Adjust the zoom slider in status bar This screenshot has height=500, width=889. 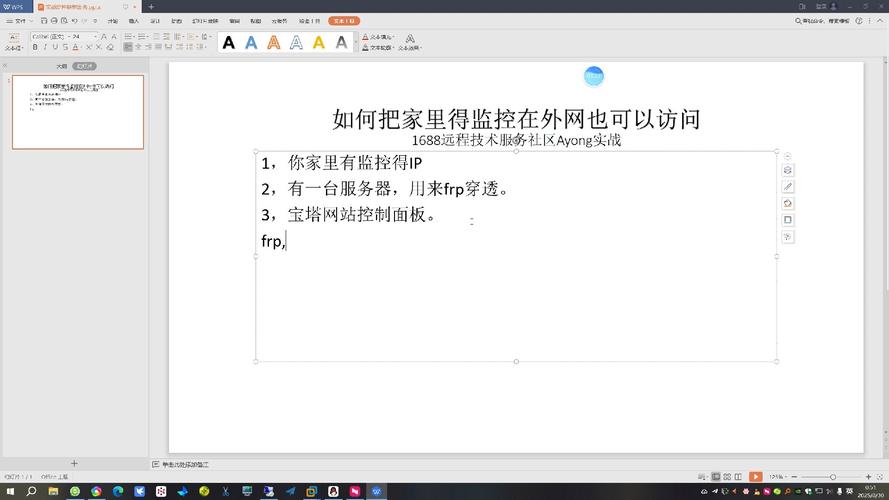tap(832, 477)
